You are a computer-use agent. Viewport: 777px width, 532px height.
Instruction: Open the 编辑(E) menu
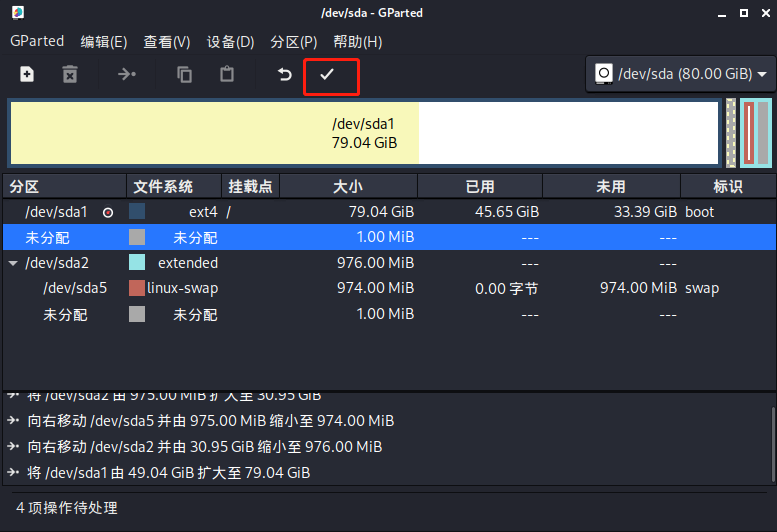[x=104, y=42]
